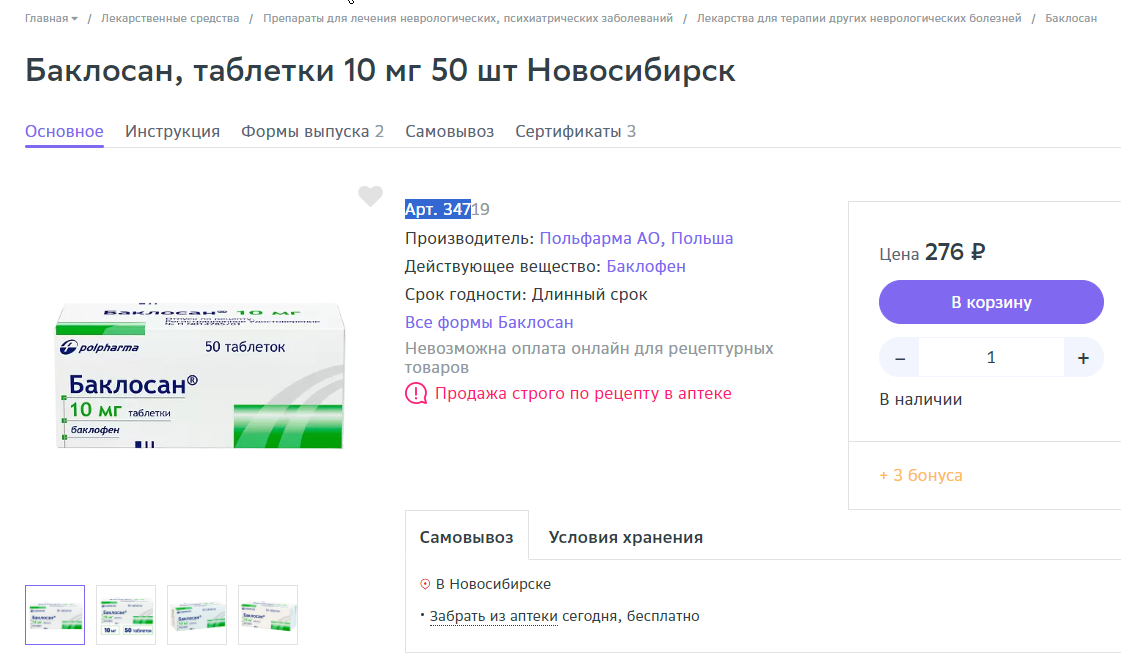This screenshot has width=1121, height=653.
Task: Click the Novosibirsk location pin icon
Action: pyautogui.click(x=425, y=584)
